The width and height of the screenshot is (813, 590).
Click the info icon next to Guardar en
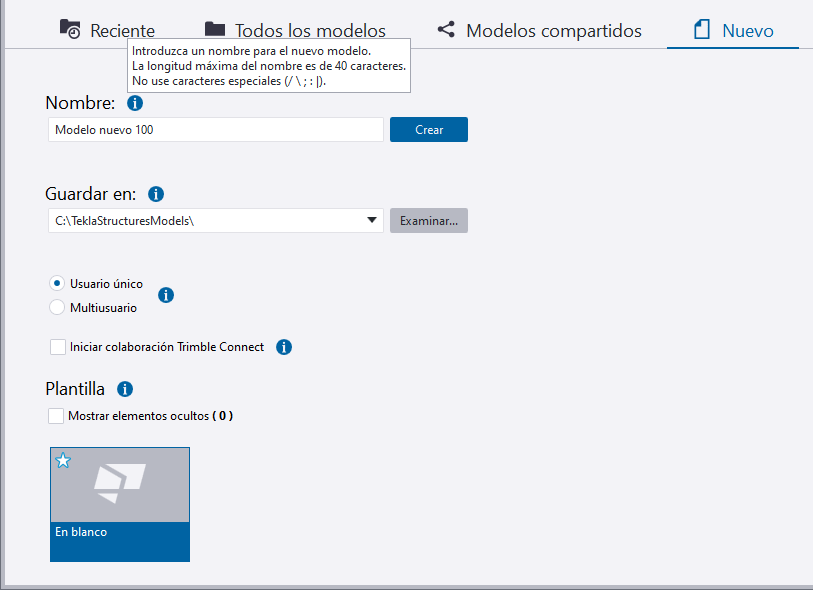pos(156,194)
